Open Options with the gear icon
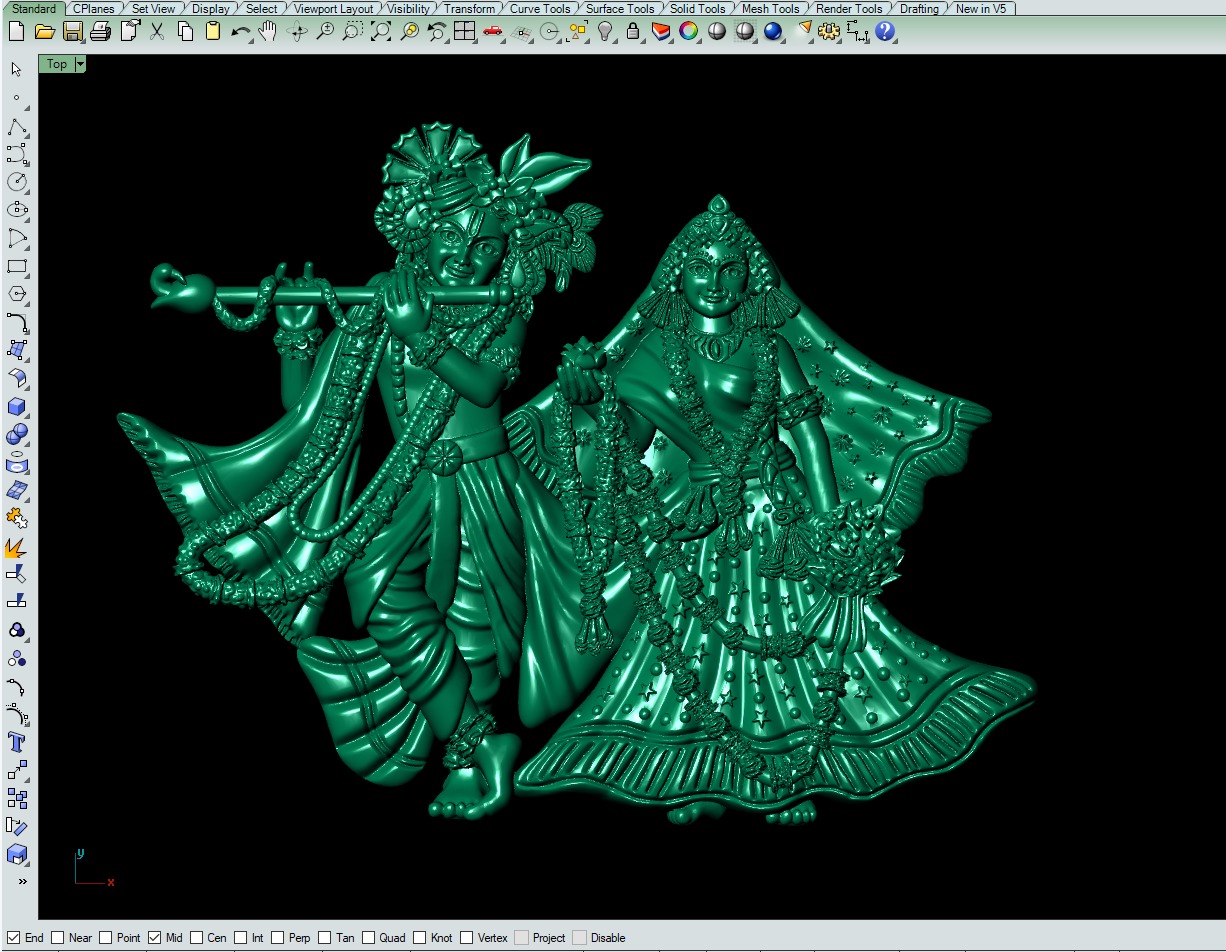1226x952 pixels. 829,31
